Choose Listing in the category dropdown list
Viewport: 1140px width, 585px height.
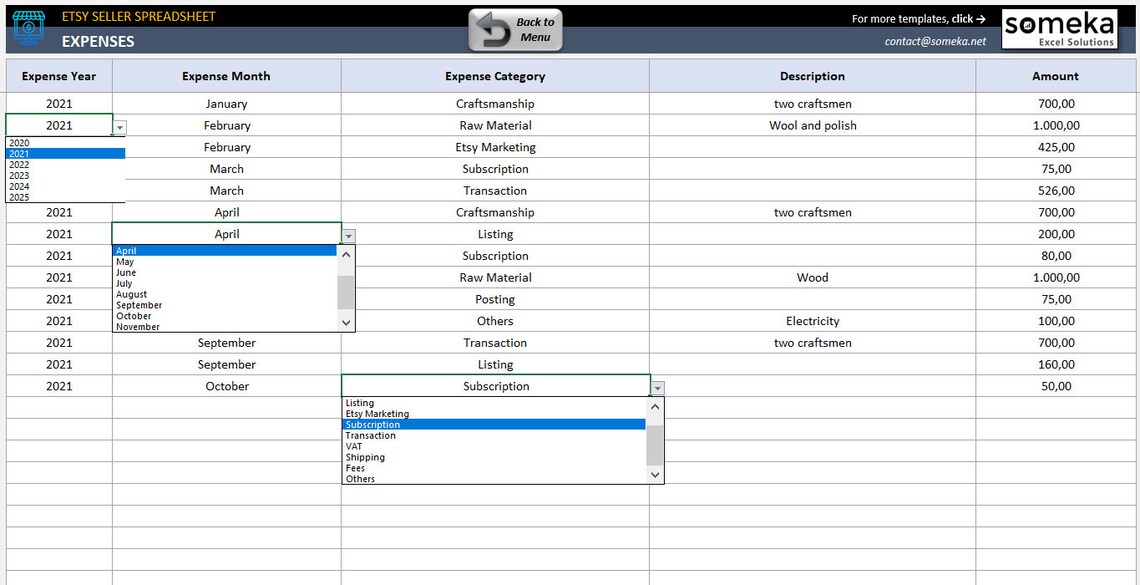(494, 403)
